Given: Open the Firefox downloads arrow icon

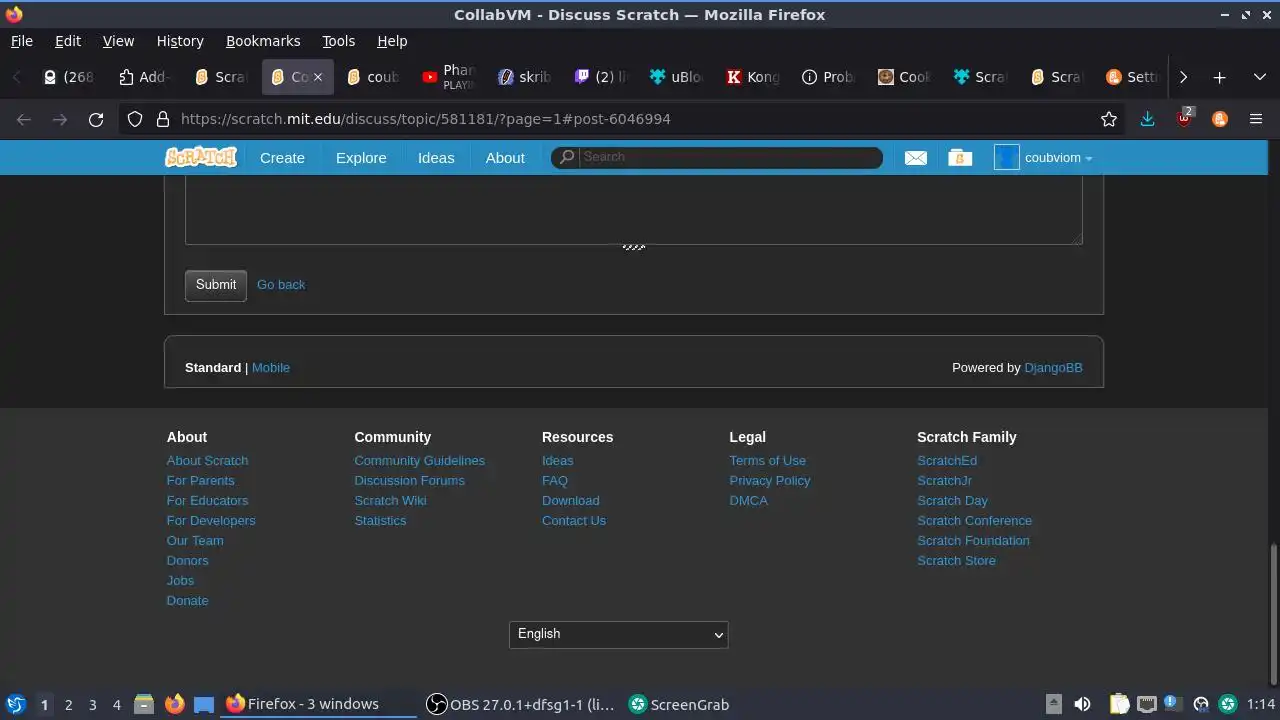Looking at the screenshot, I should click(x=1147, y=119).
